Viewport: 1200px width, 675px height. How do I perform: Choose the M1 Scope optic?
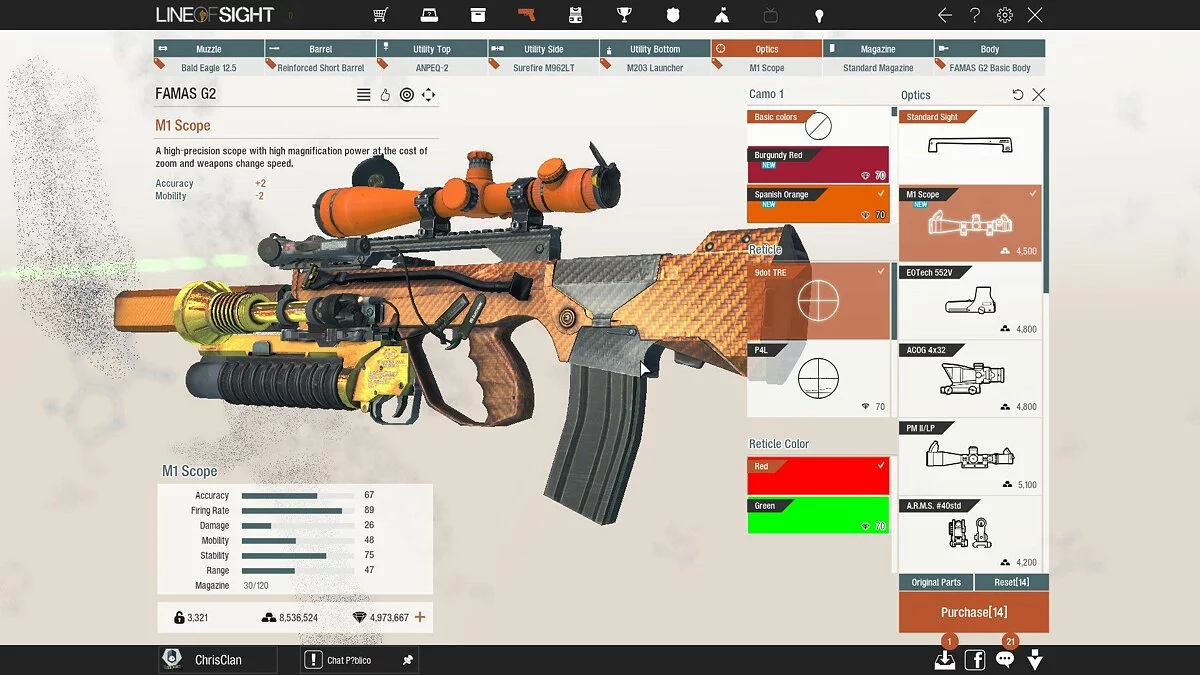(x=970, y=223)
